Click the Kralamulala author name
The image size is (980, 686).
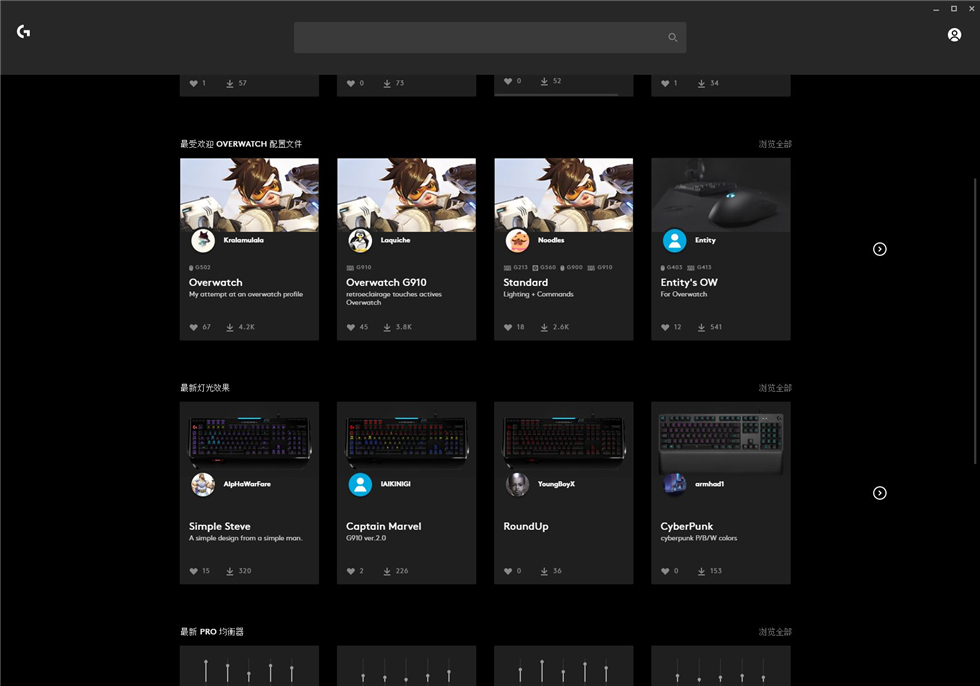244,240
